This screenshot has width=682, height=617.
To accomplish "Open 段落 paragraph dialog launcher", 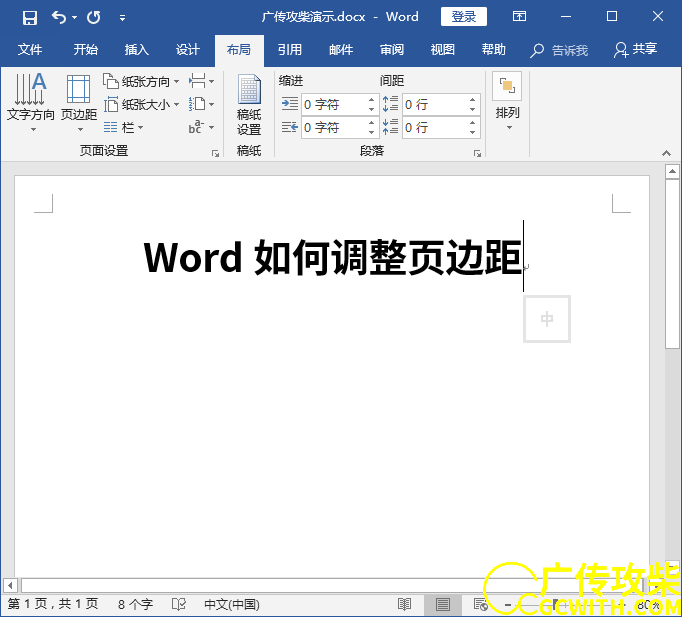I will 477,153.
